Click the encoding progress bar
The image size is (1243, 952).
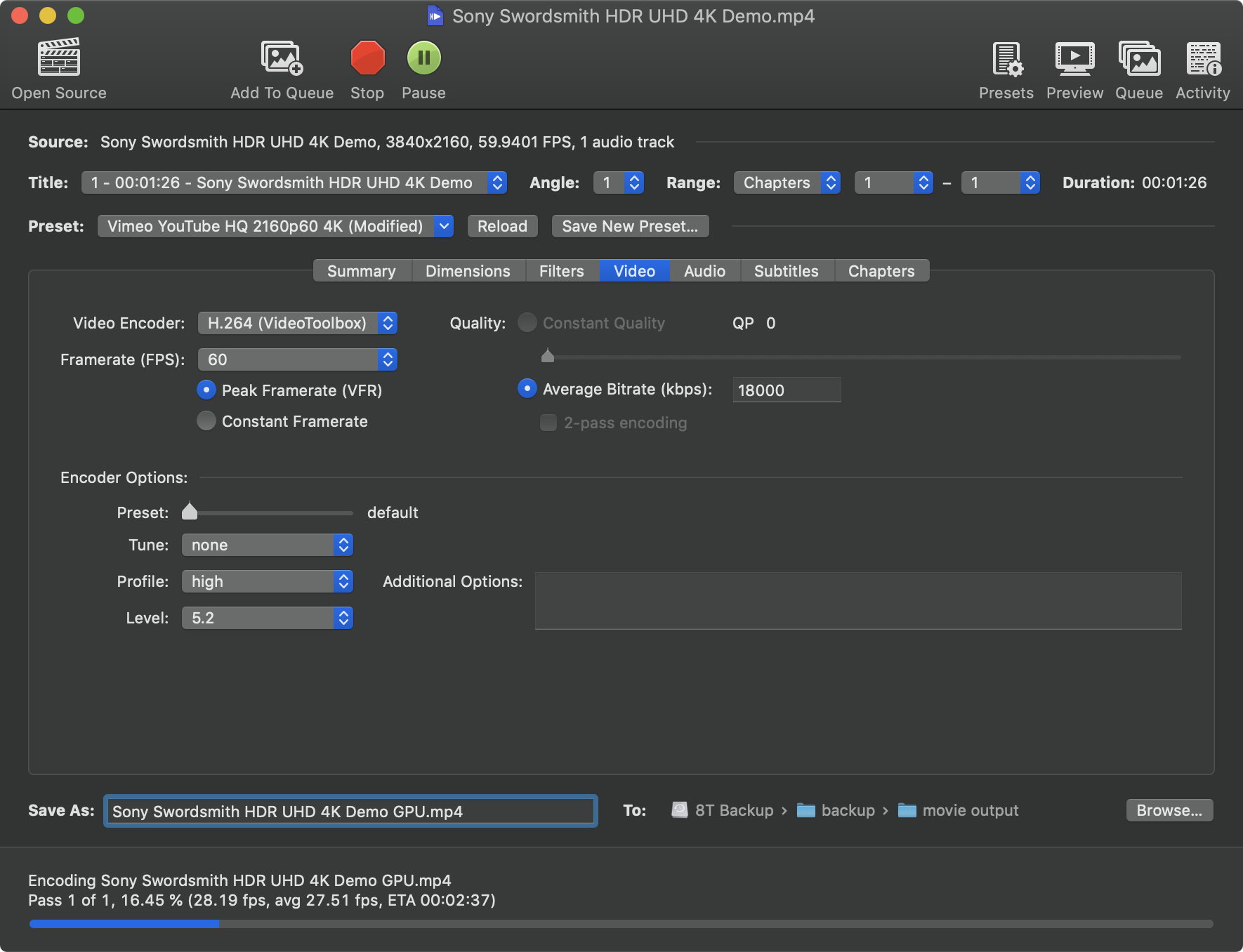click(621, 924)
